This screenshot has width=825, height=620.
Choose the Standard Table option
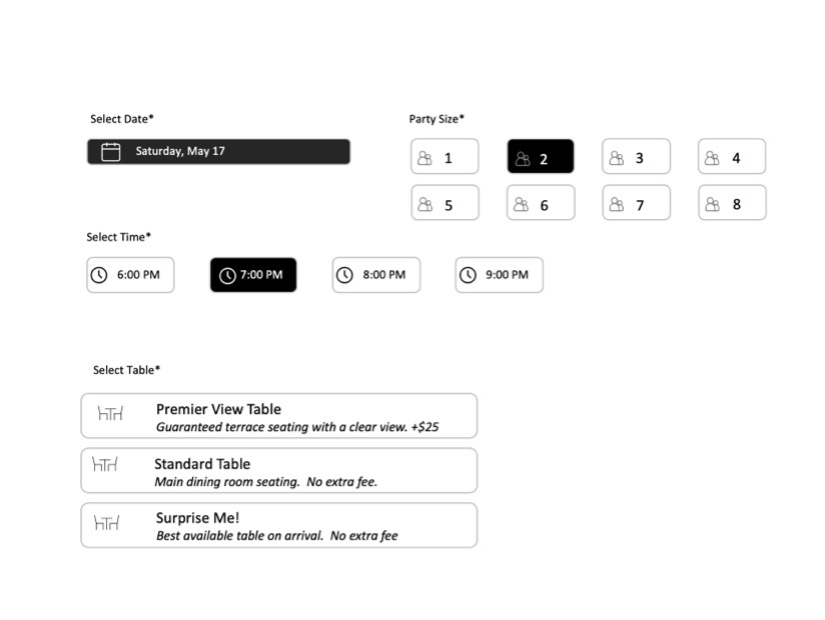279,471
